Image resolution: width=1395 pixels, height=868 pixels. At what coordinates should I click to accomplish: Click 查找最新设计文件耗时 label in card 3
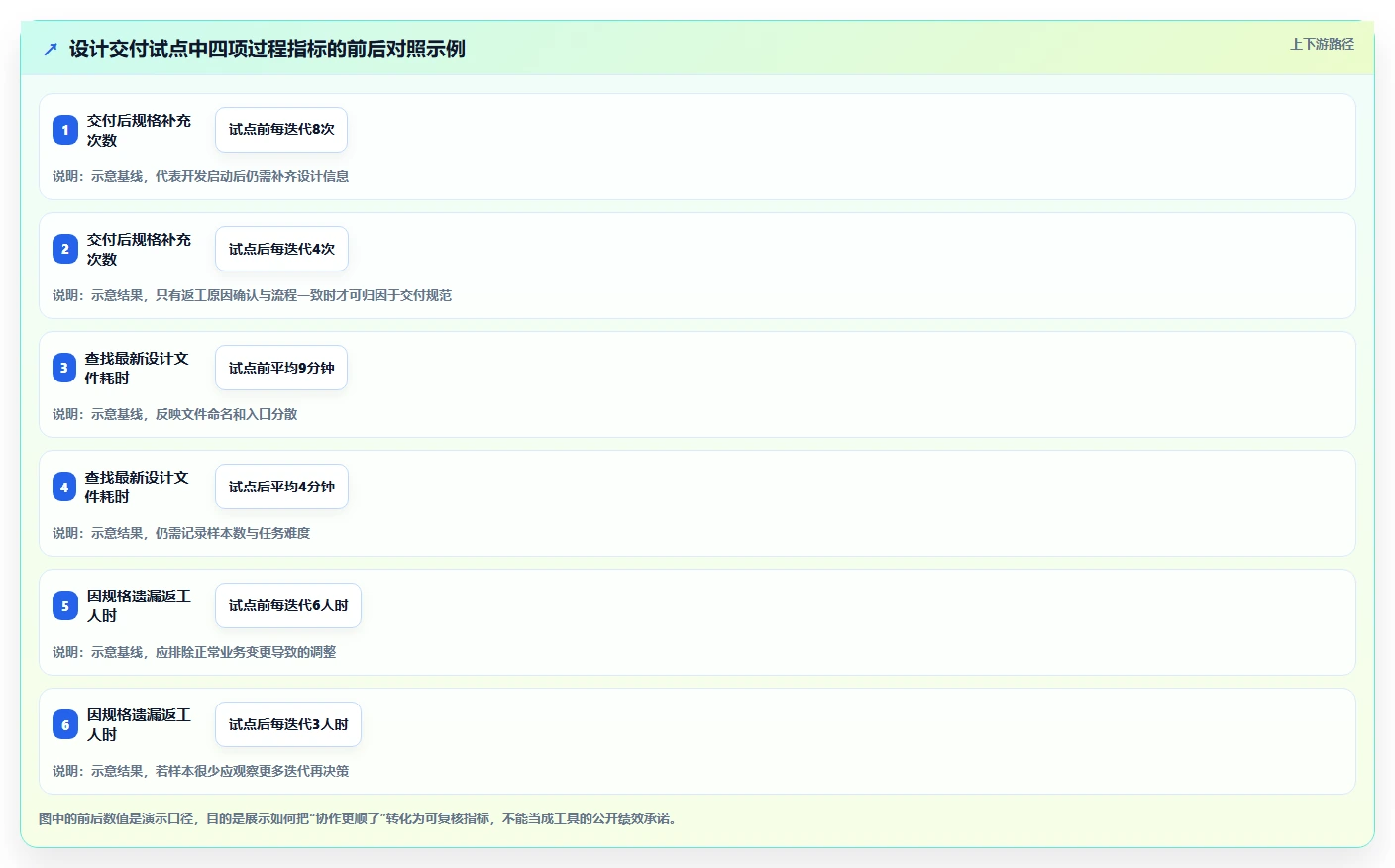tap(137, 368)
